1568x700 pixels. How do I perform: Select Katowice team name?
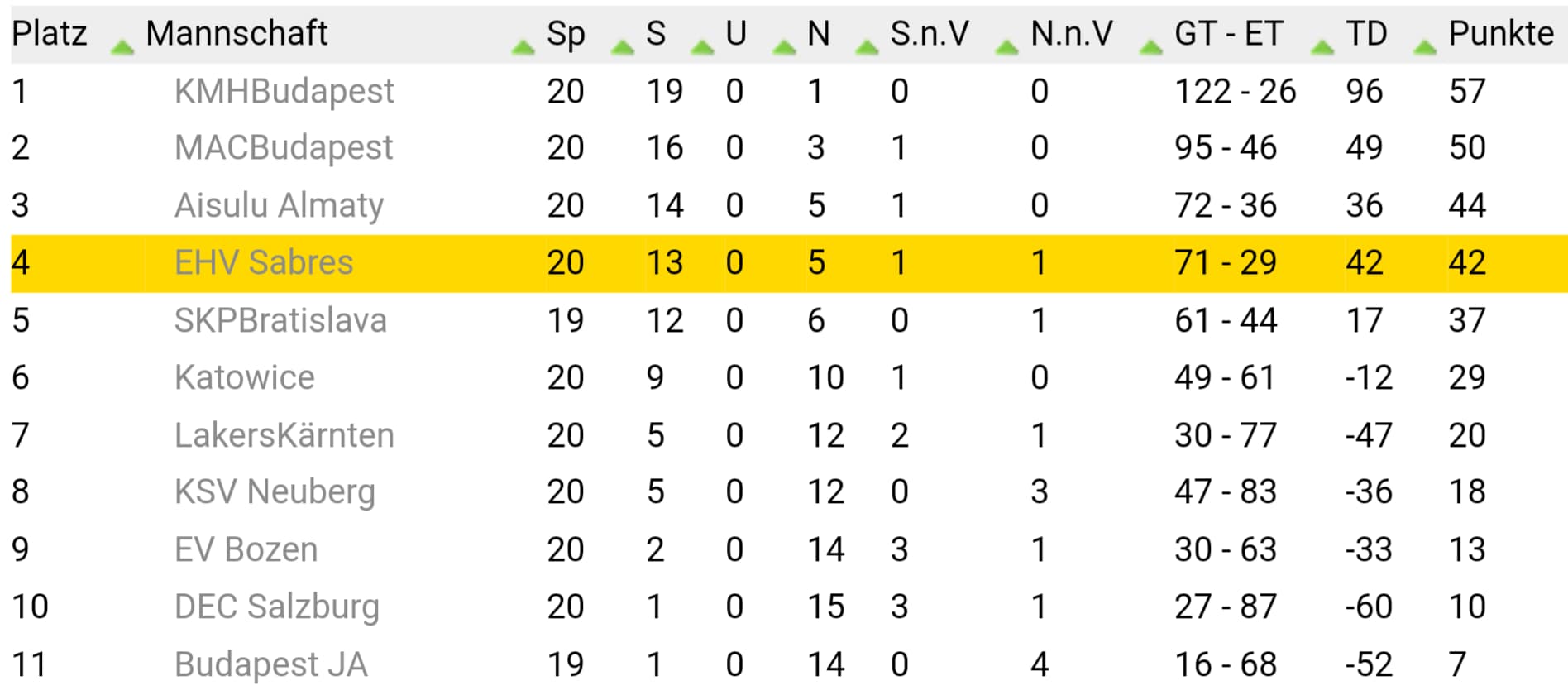click(x=245, y=377)
